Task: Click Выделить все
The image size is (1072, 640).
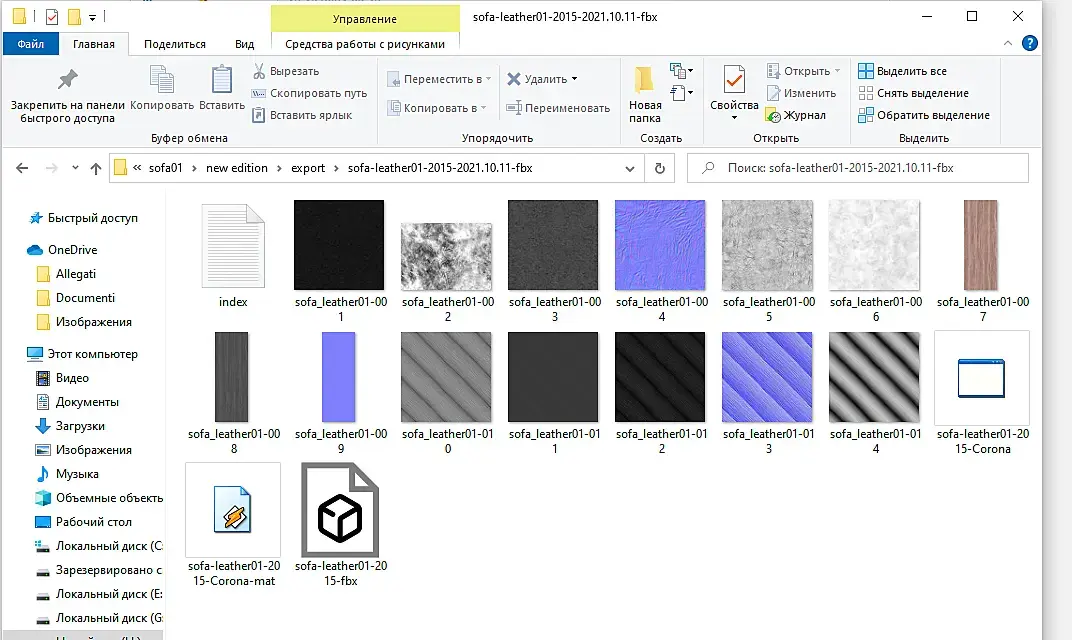Action: click(x=902, y=71)
